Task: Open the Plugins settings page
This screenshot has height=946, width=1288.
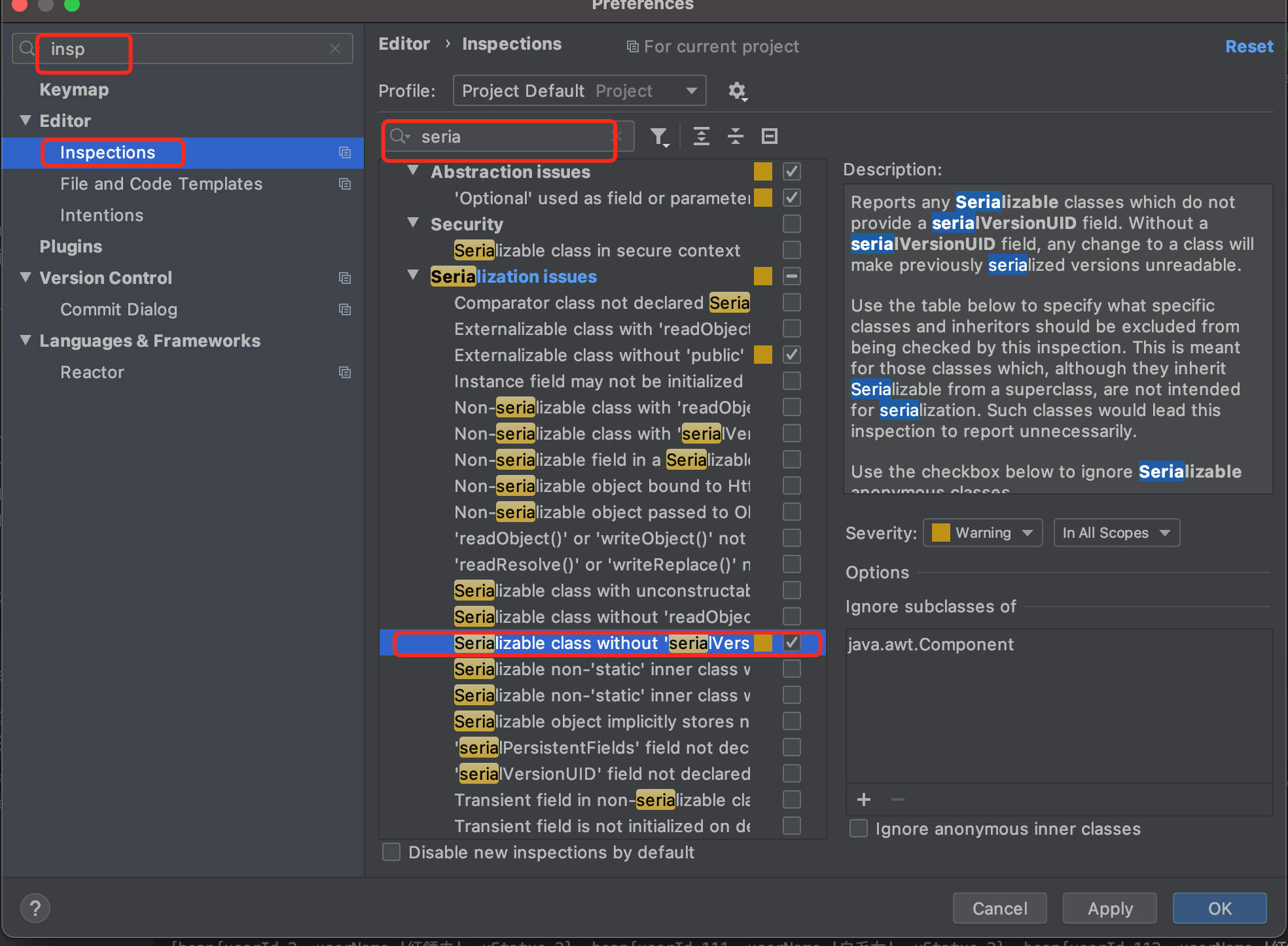Action: click(x=71, y=247)
